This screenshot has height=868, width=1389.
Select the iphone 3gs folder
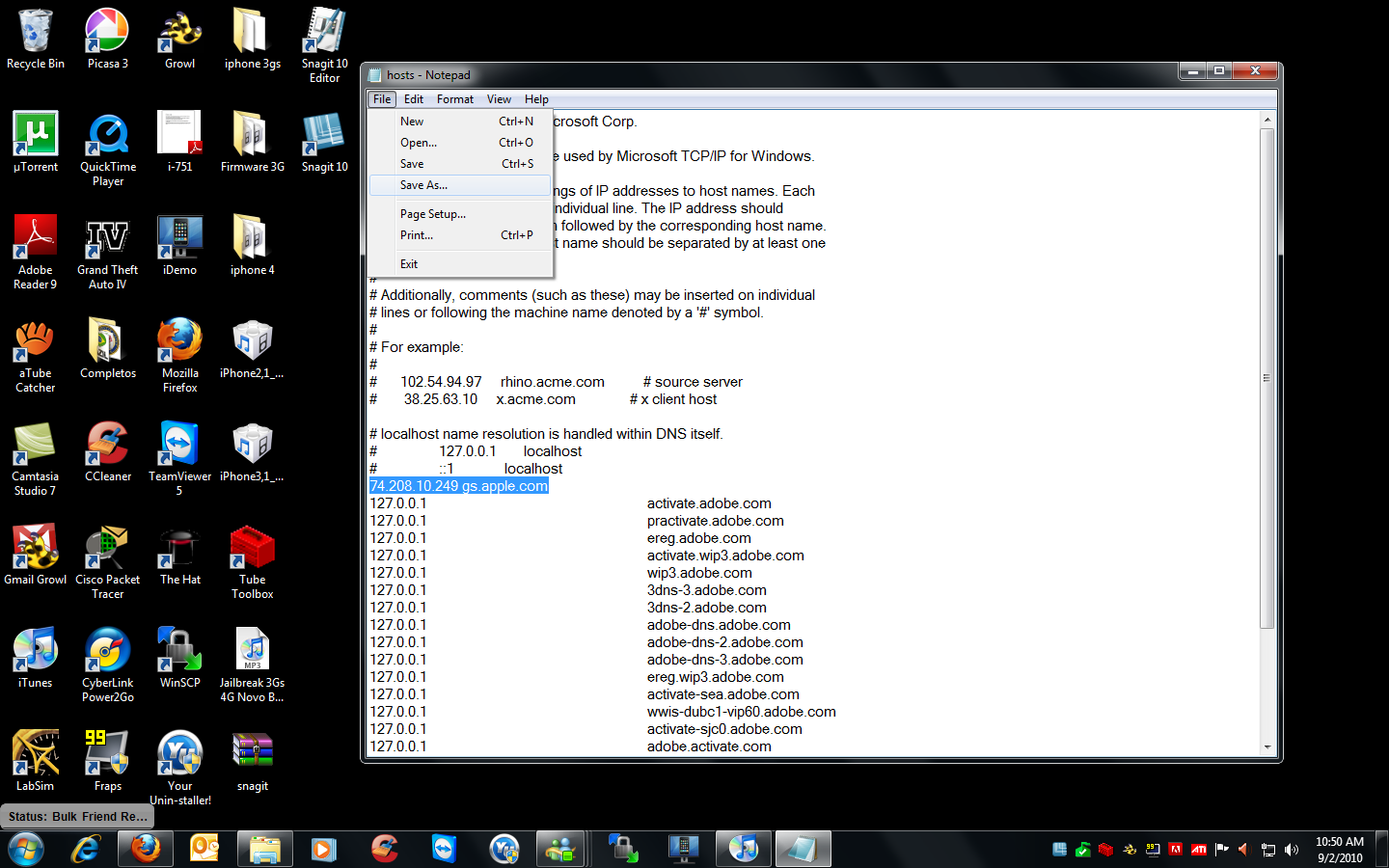[x=253, y=40]
